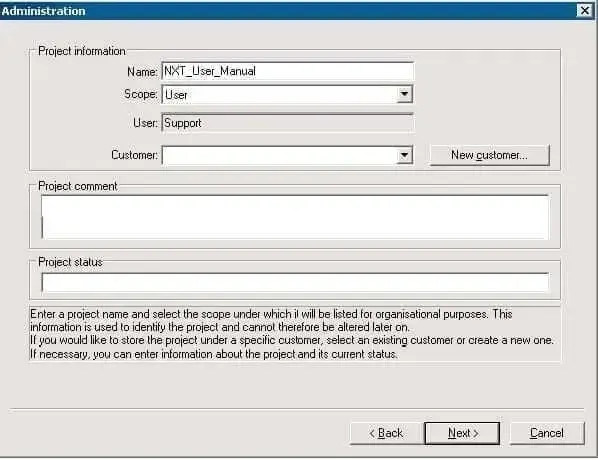Select the Scope combo box showing User
The image size is (598, 460).
pyautogui.click(x=288, y=94)
